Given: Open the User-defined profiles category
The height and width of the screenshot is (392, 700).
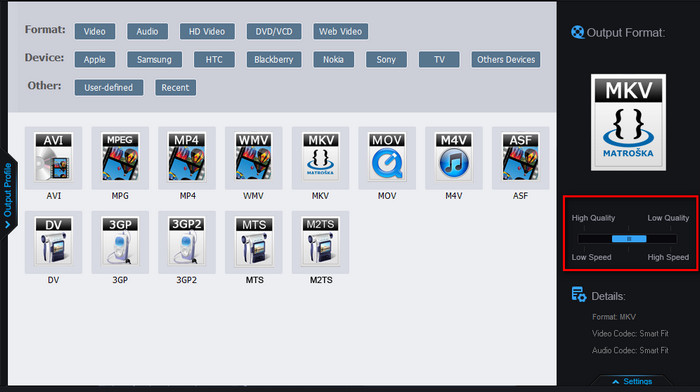Looking at the screenshot, I should [109, 88].
